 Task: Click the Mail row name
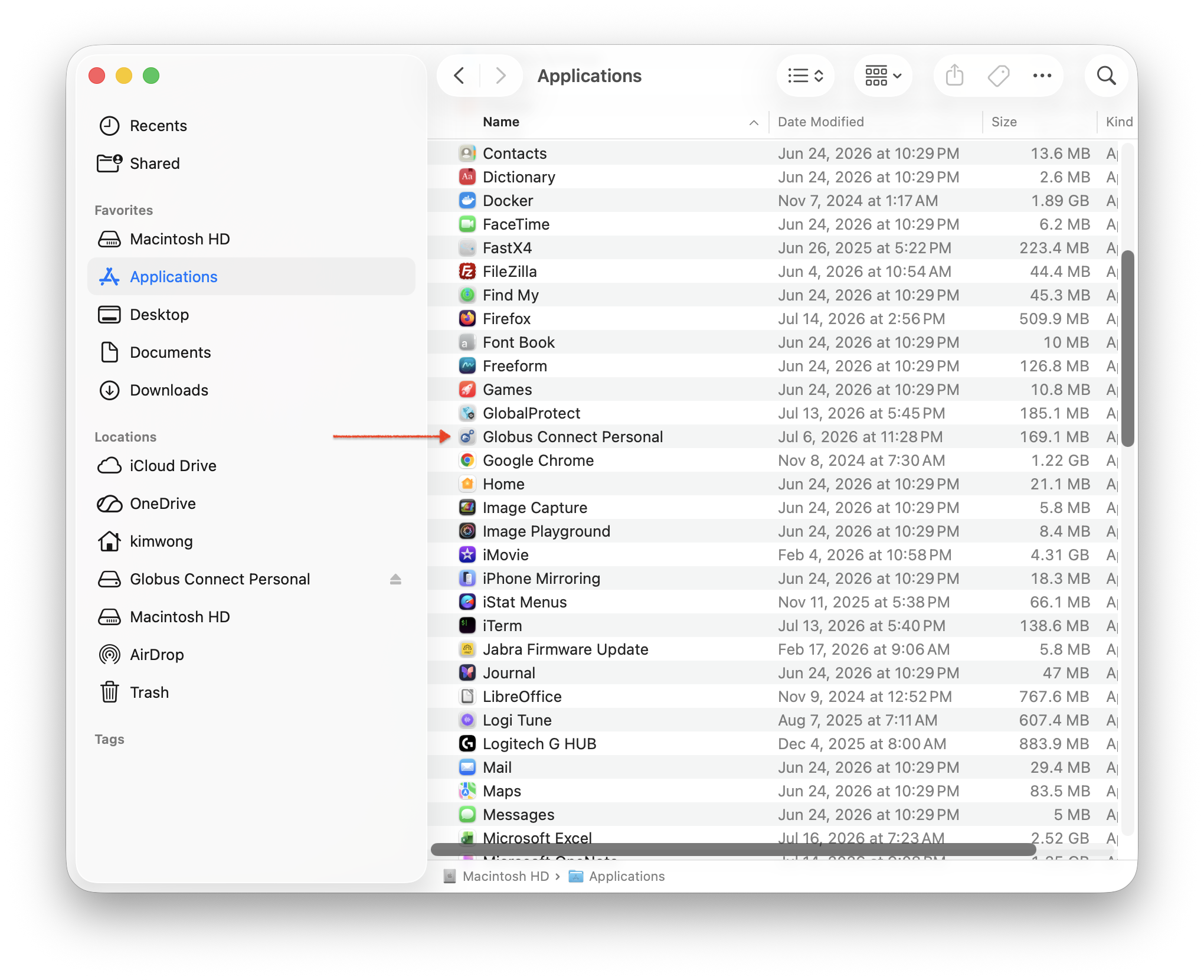click(497, 767)
